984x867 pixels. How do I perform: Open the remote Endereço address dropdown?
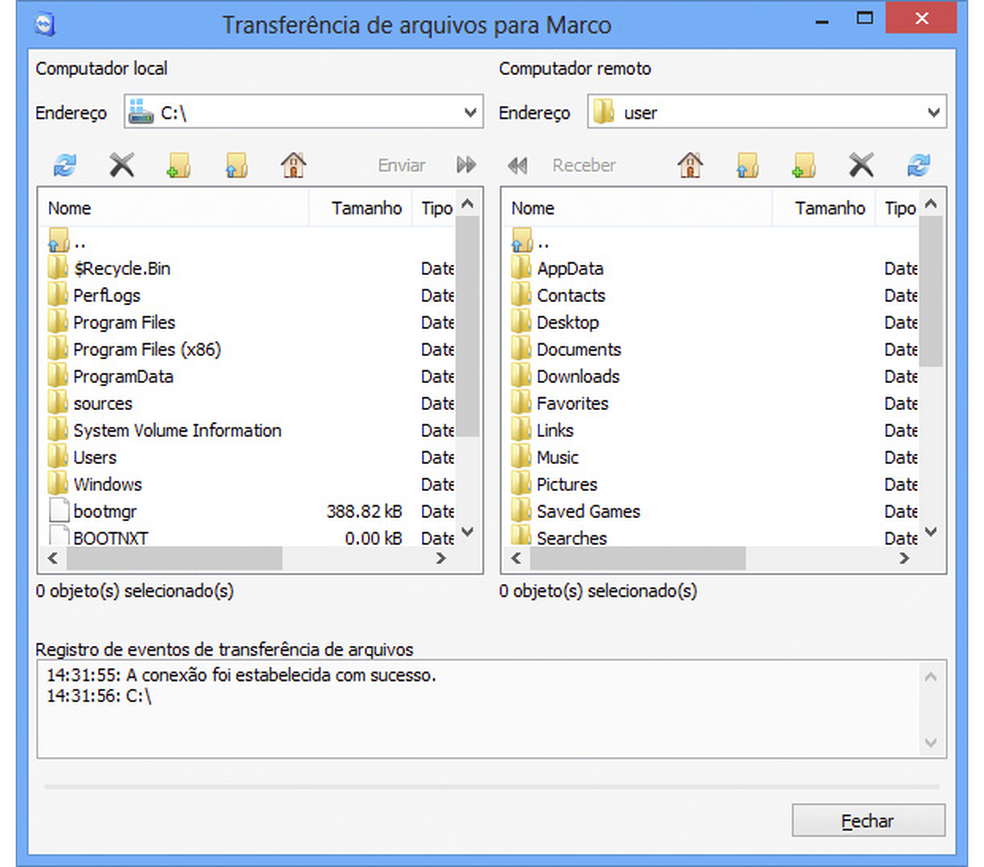click(x=933, y=112)
